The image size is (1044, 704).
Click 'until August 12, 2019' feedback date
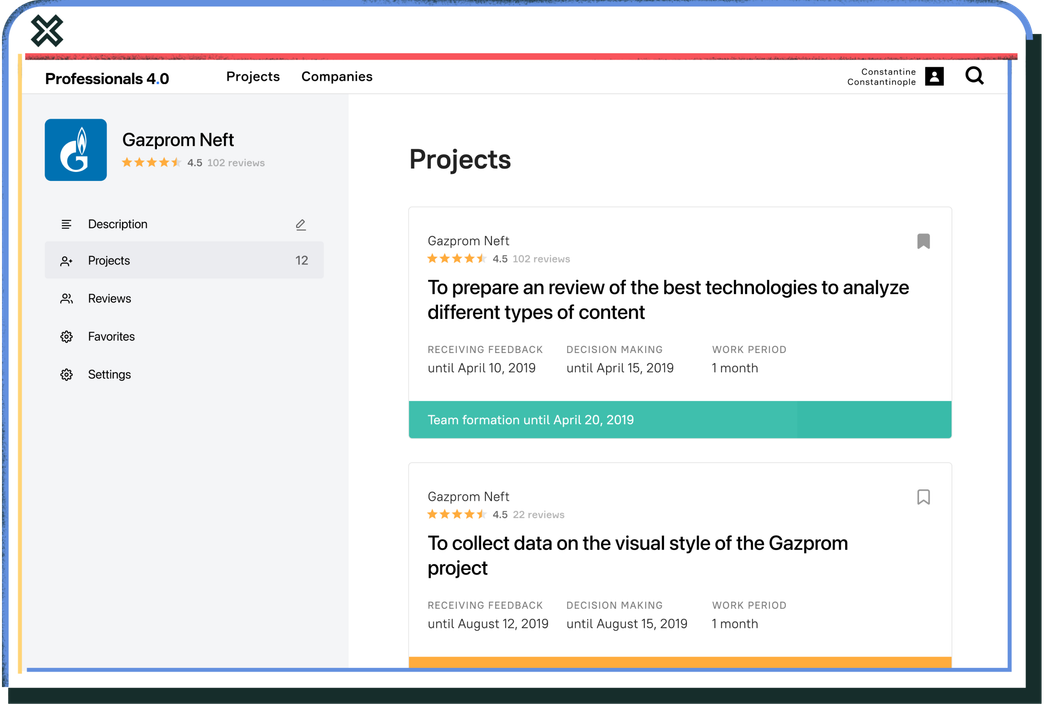click(x=488, y=623)
